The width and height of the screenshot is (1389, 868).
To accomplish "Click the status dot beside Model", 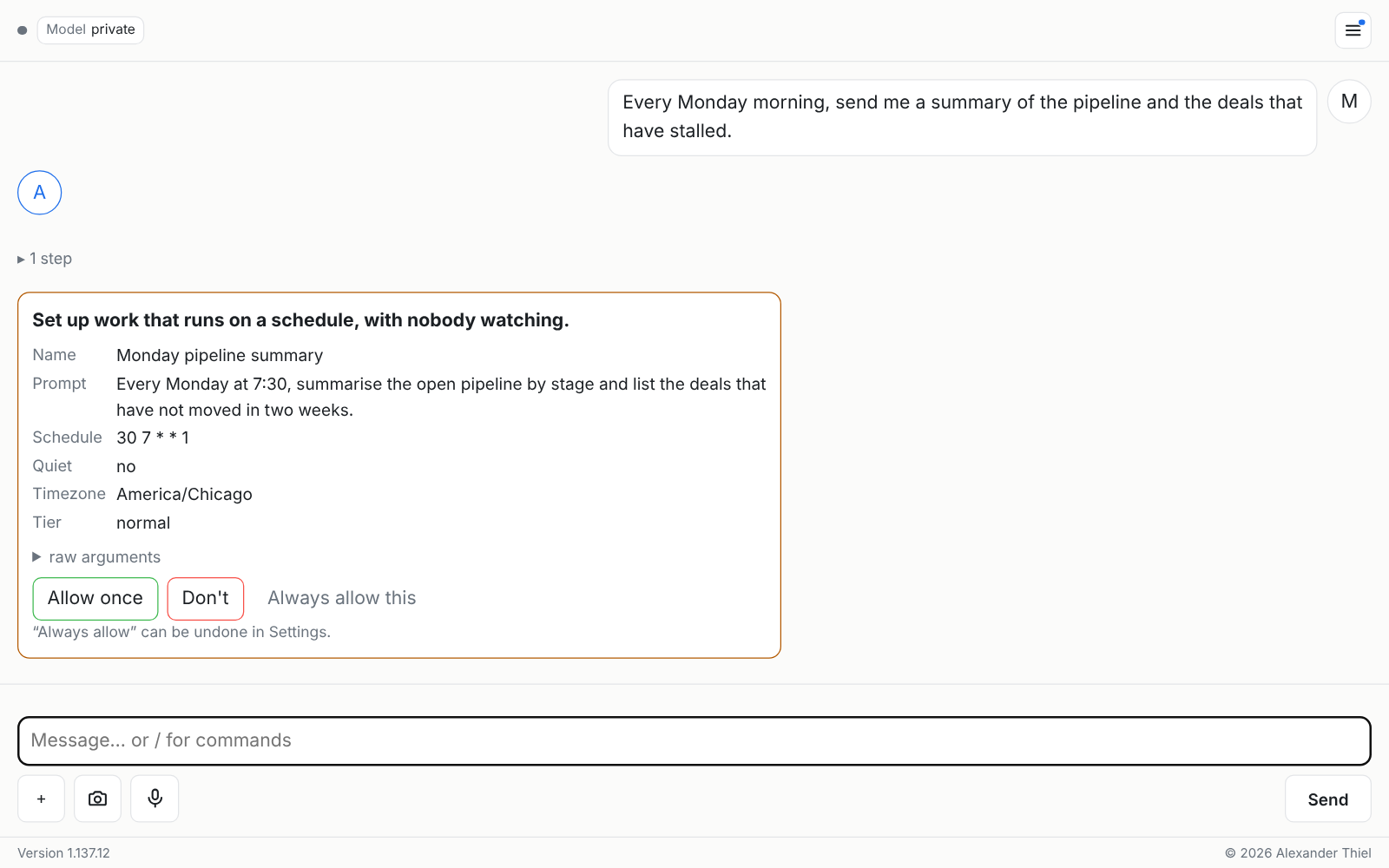I will [x=23, y=30].
